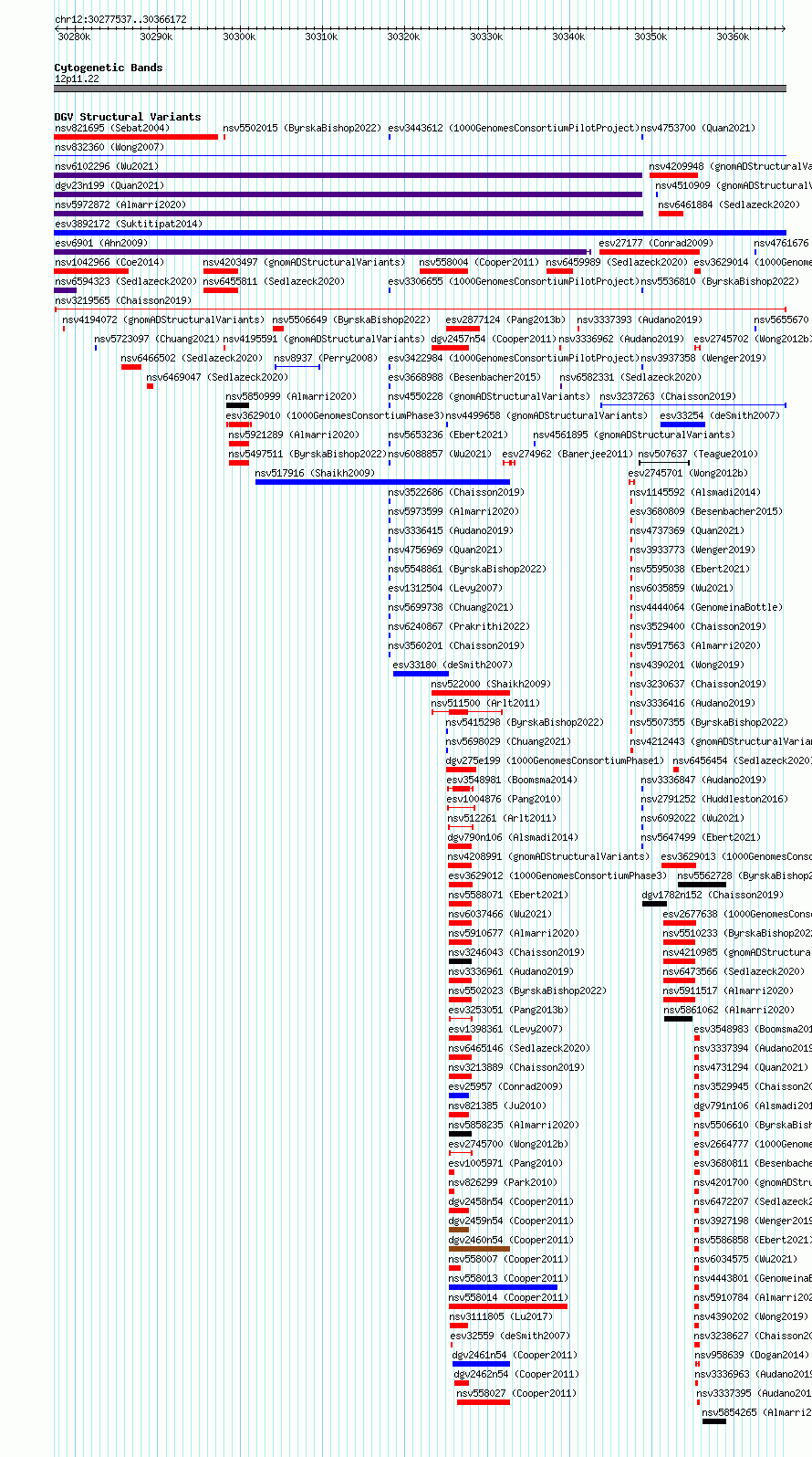This screenshot has width=812, height=1457.
Task: Open variant esv27177 (Conrad2009) label
Action: (x=657, y=244)
